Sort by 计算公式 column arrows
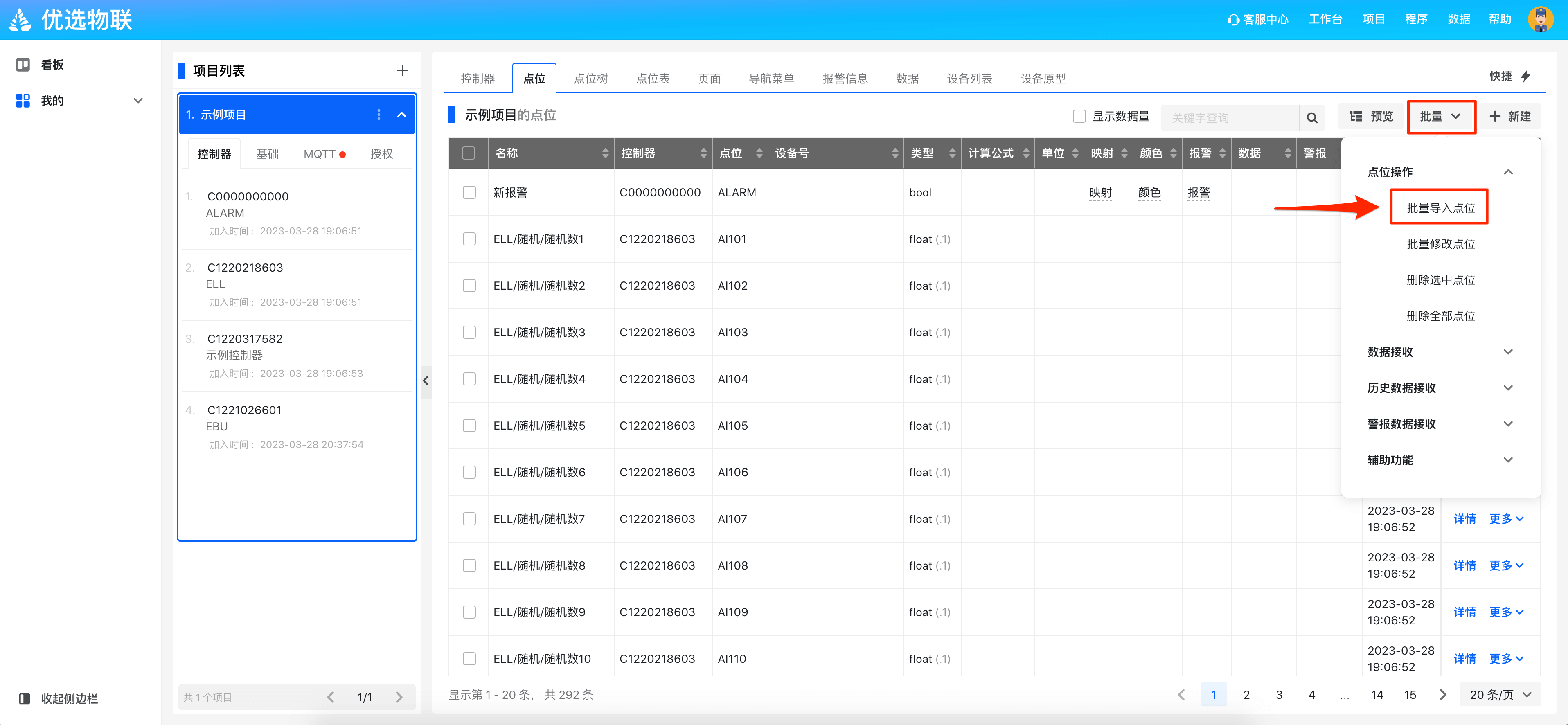Screen dimensions: 1568x725 pos(1026,153)
